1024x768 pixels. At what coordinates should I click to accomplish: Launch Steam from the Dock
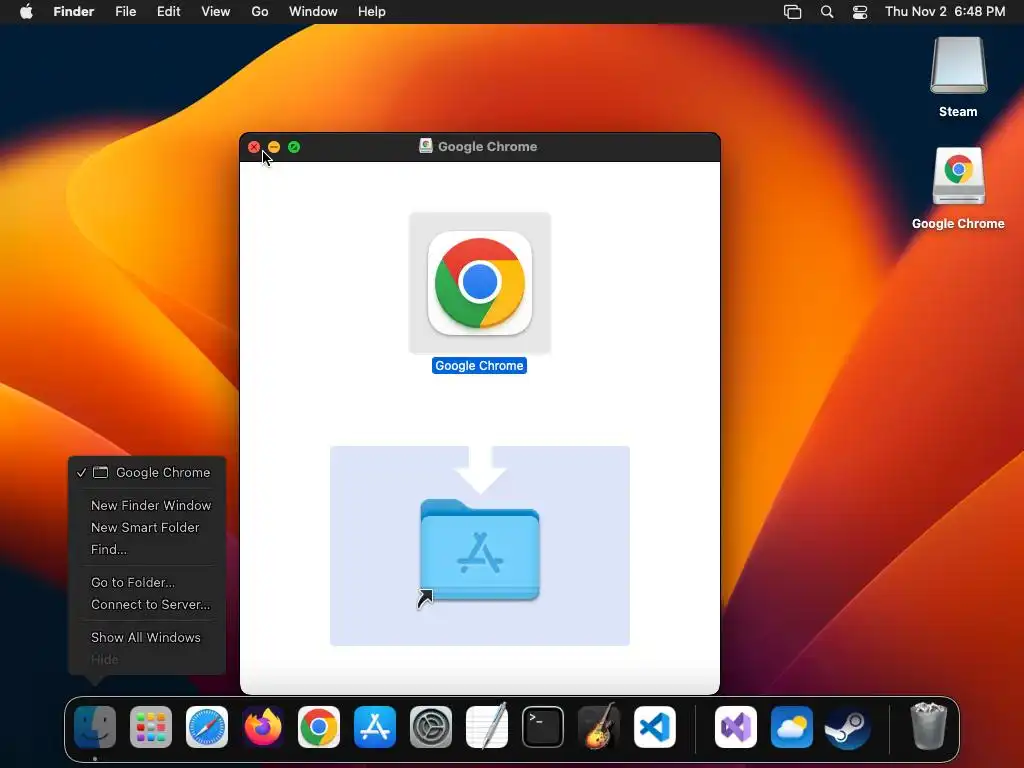848,727
